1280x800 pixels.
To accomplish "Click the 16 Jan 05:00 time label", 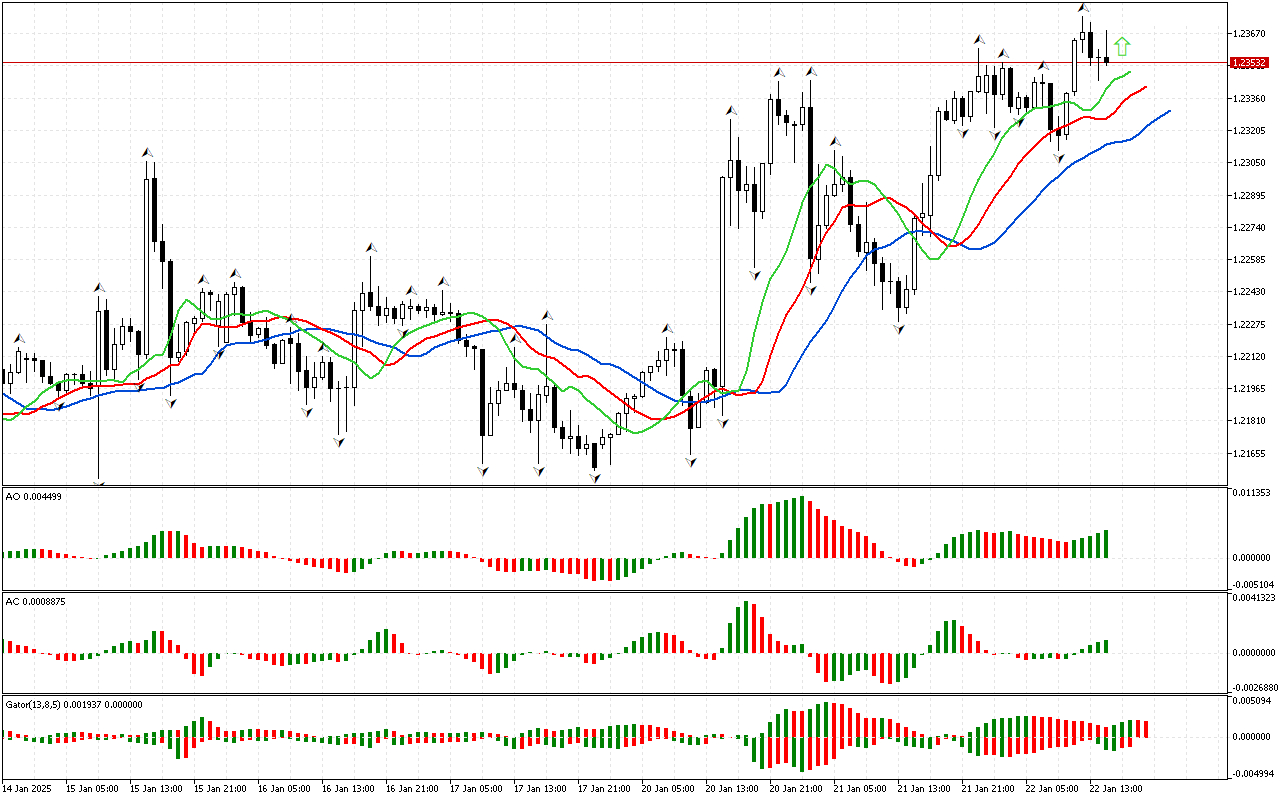I will [x=285, y=788].
